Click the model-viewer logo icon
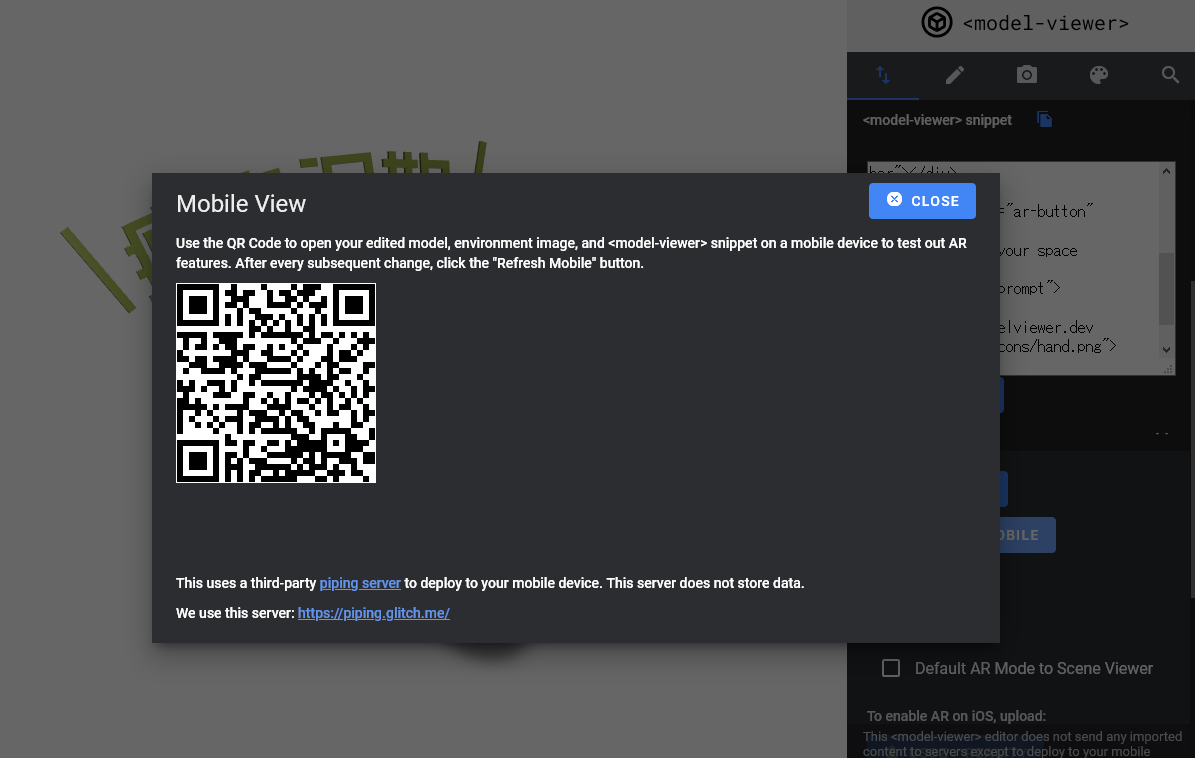 937,22
